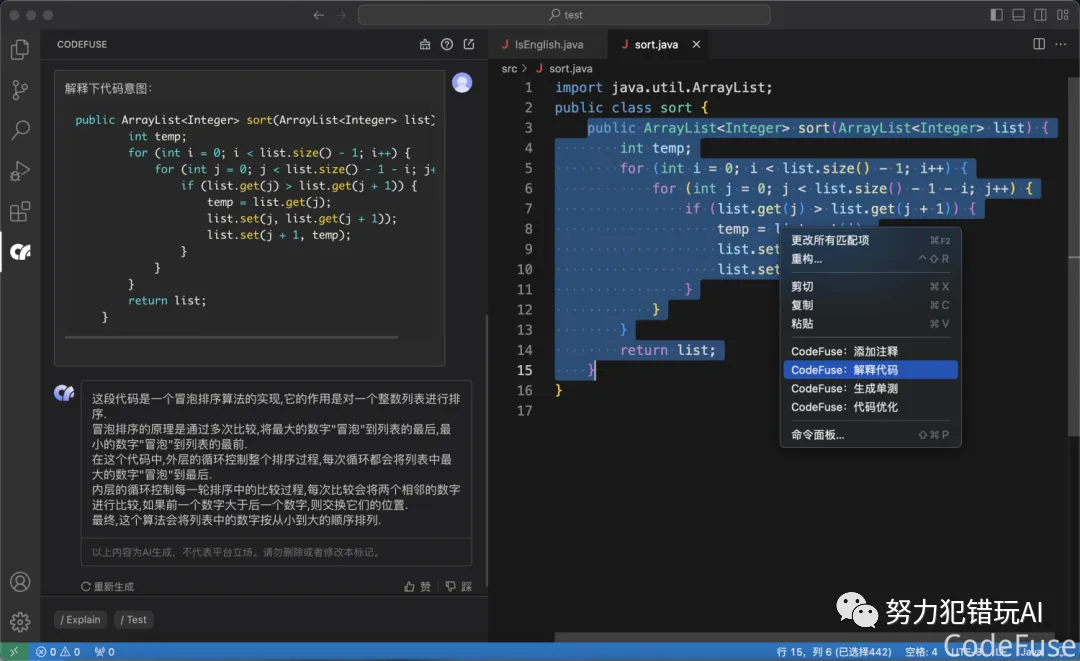
Task: Switch to the IsEnglish.java tab
Action: point(547,45)
